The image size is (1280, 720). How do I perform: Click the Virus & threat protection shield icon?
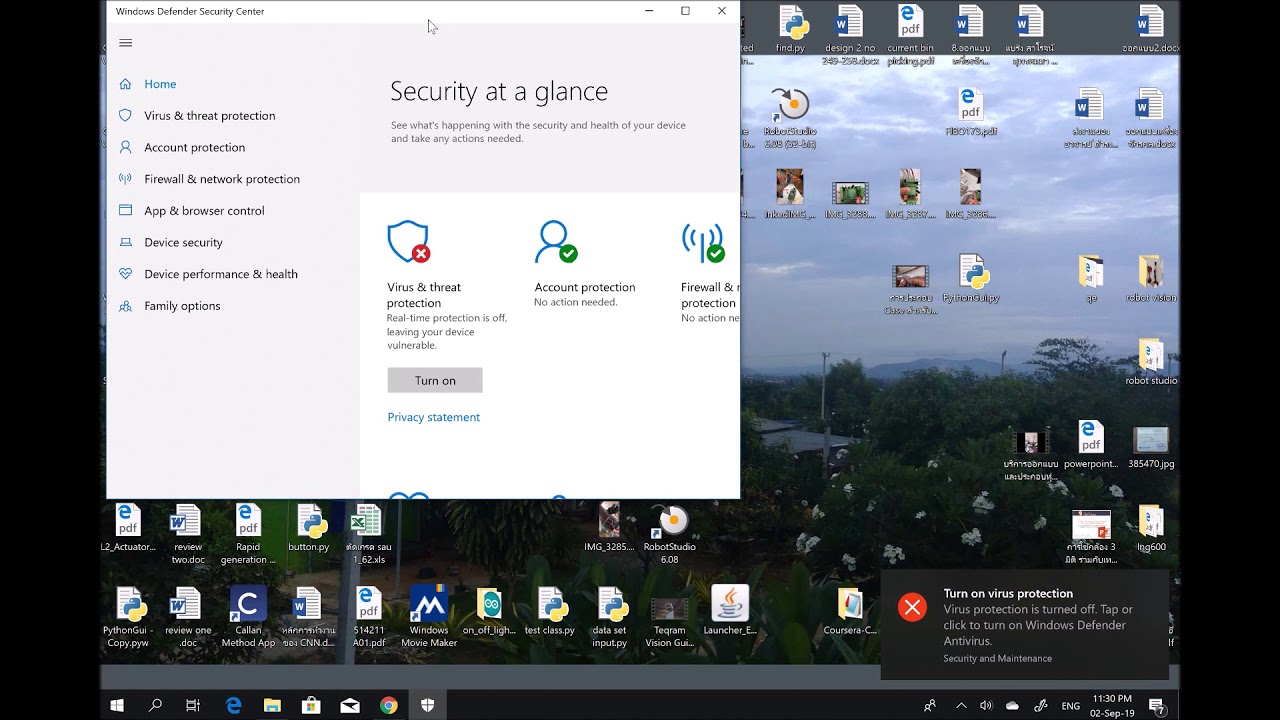[408, 242]
